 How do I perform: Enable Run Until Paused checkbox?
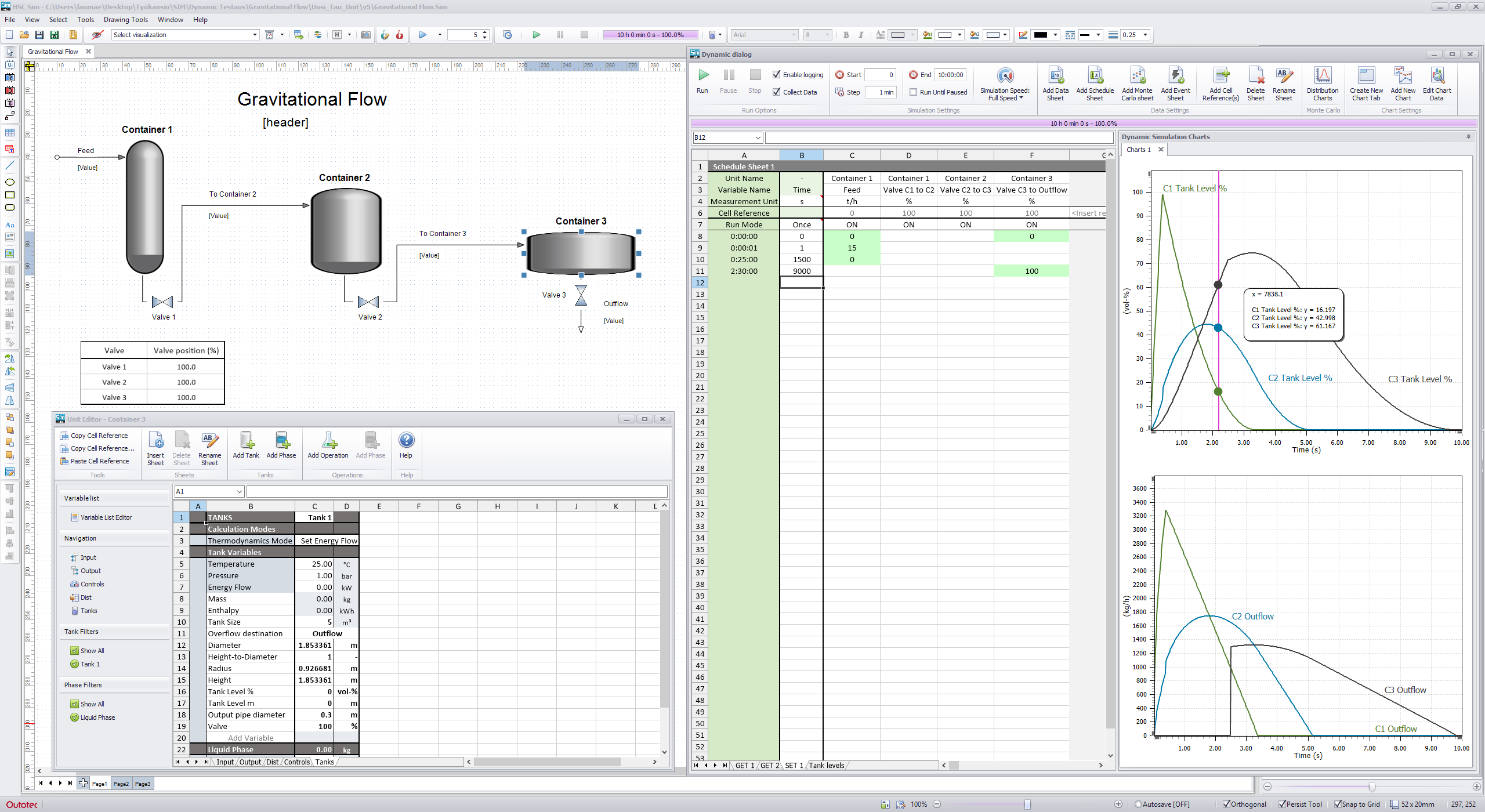[x=914, y=92]
